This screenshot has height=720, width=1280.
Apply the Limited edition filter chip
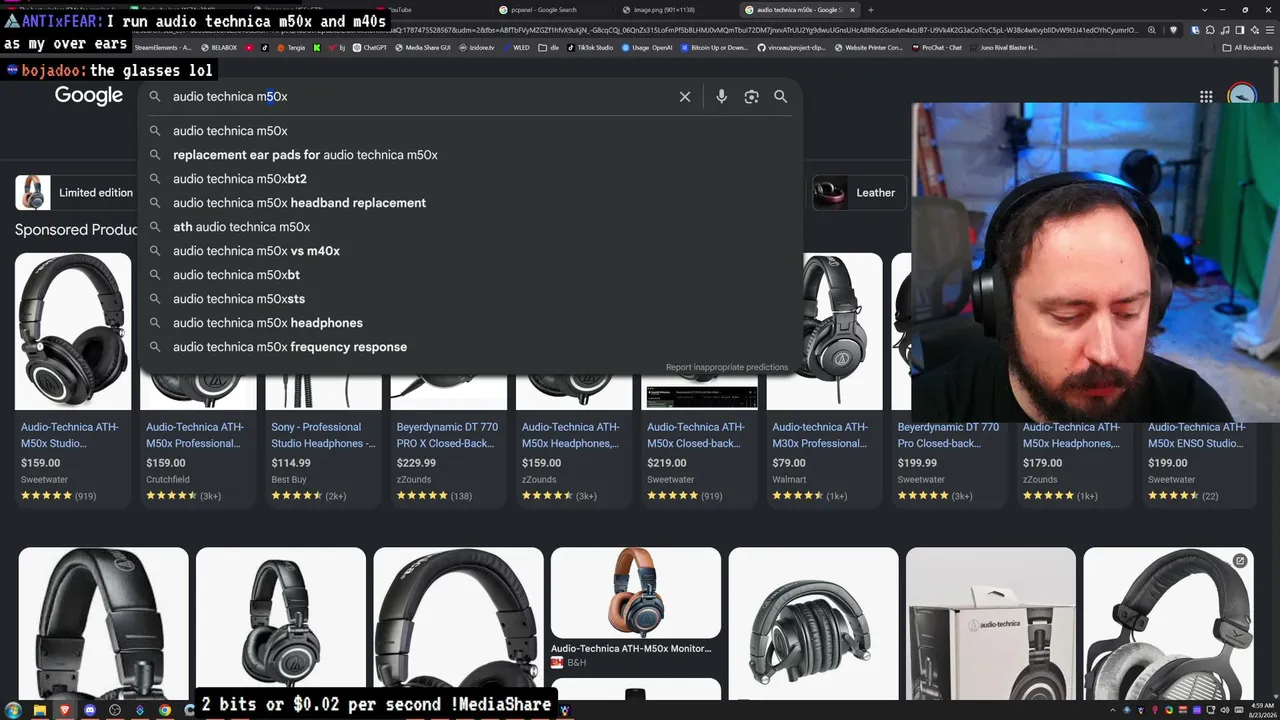pyautogui.click(x=75, y=193)
